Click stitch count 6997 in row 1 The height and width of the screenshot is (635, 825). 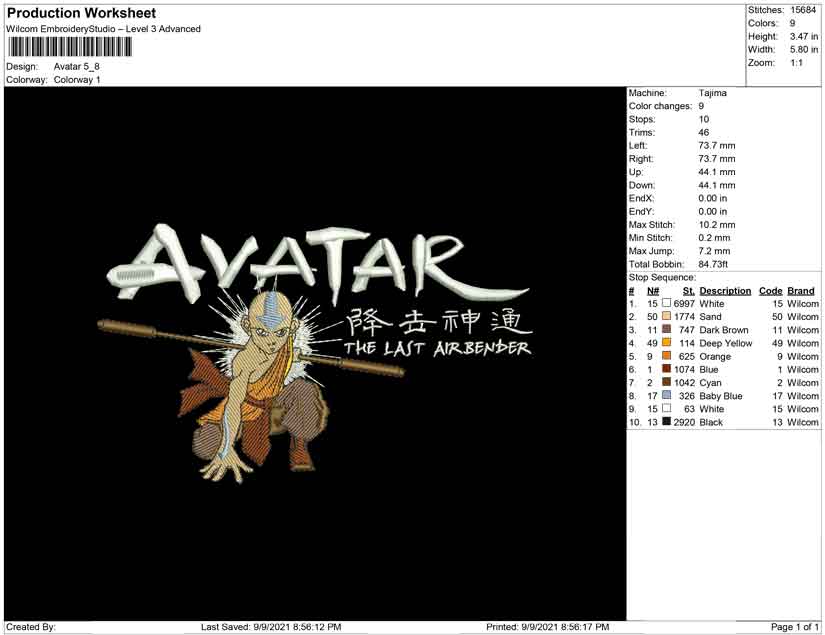[685, 304]
